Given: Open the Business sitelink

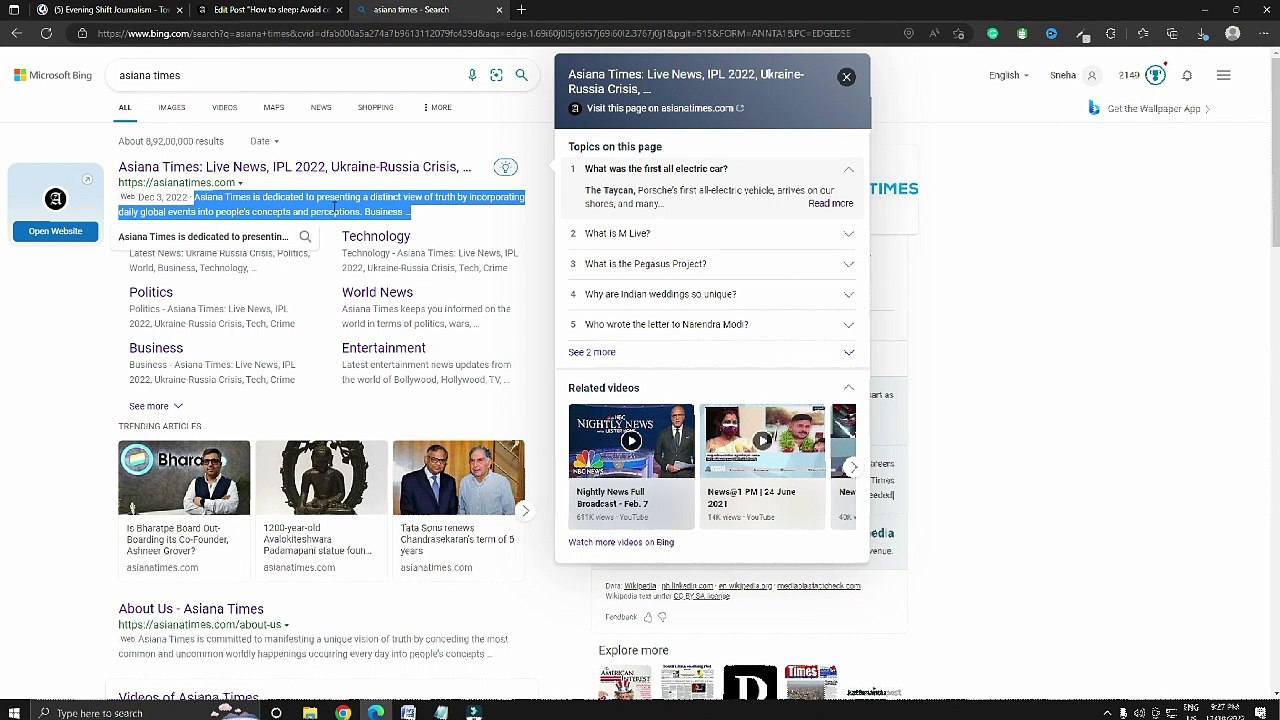Looking at the screenshot, I should coord(156,348).
